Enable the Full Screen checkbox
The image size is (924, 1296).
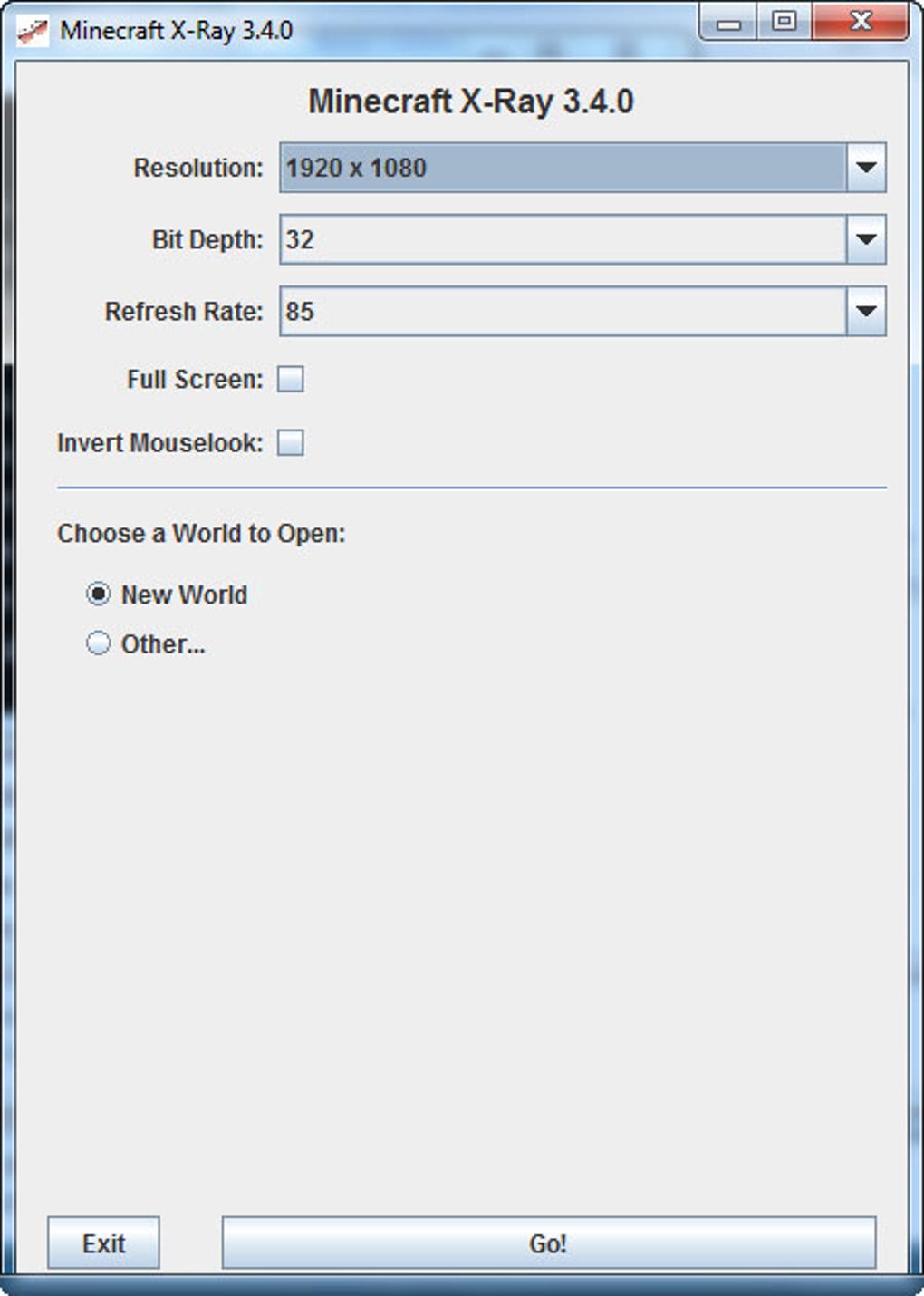tap(291, 379)
